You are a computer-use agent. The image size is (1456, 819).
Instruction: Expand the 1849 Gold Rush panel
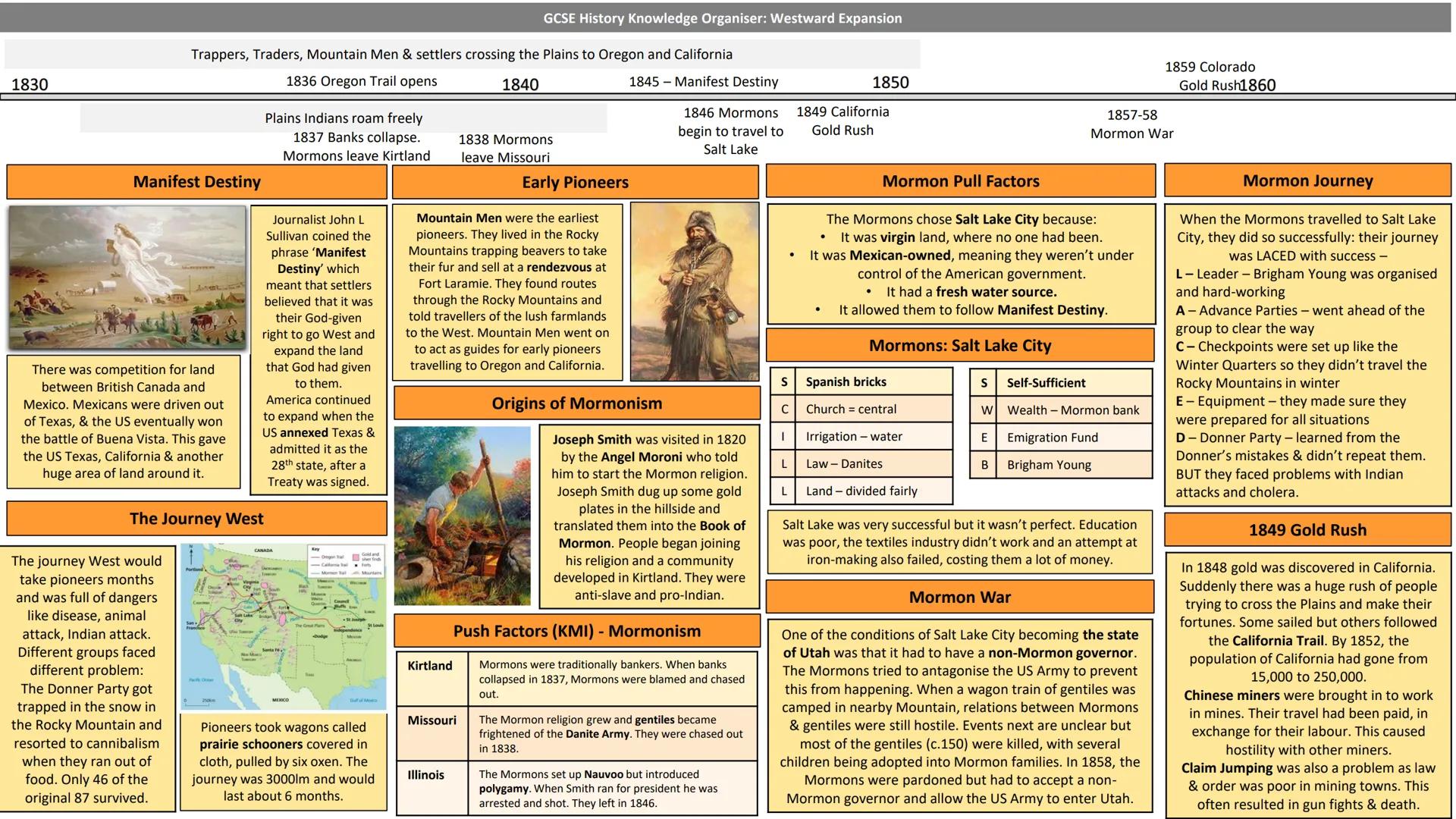pyautogui.click(x=1307, y=530)
